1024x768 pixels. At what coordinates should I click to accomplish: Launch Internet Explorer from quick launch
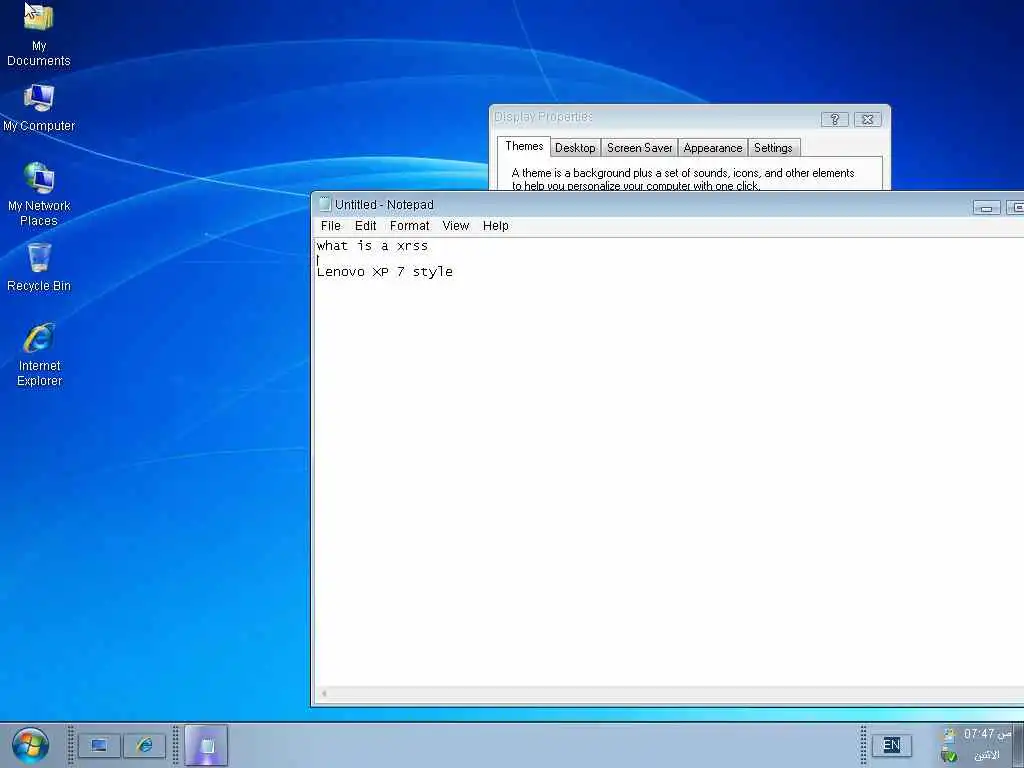pos(144,745)
